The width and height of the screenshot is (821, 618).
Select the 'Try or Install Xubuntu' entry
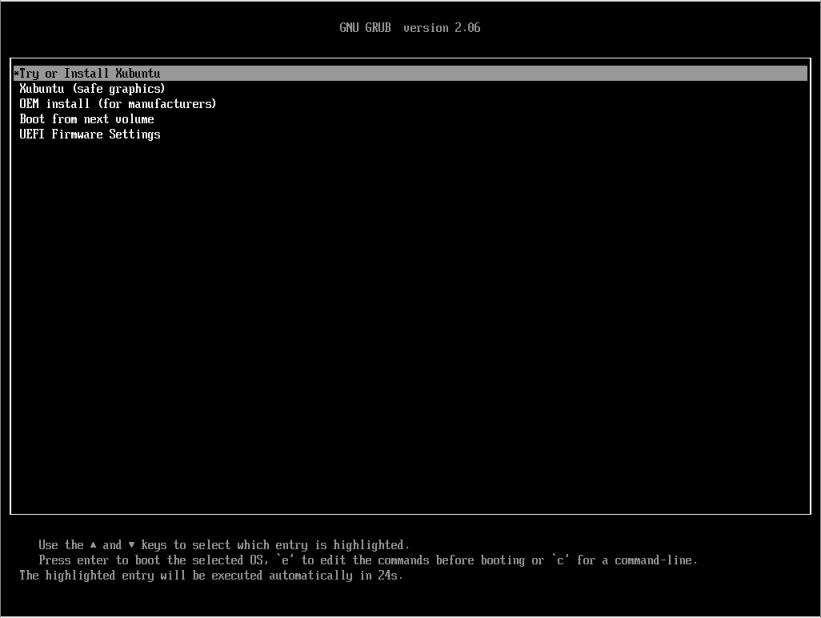pyautogui.click(x=410, y=73)
